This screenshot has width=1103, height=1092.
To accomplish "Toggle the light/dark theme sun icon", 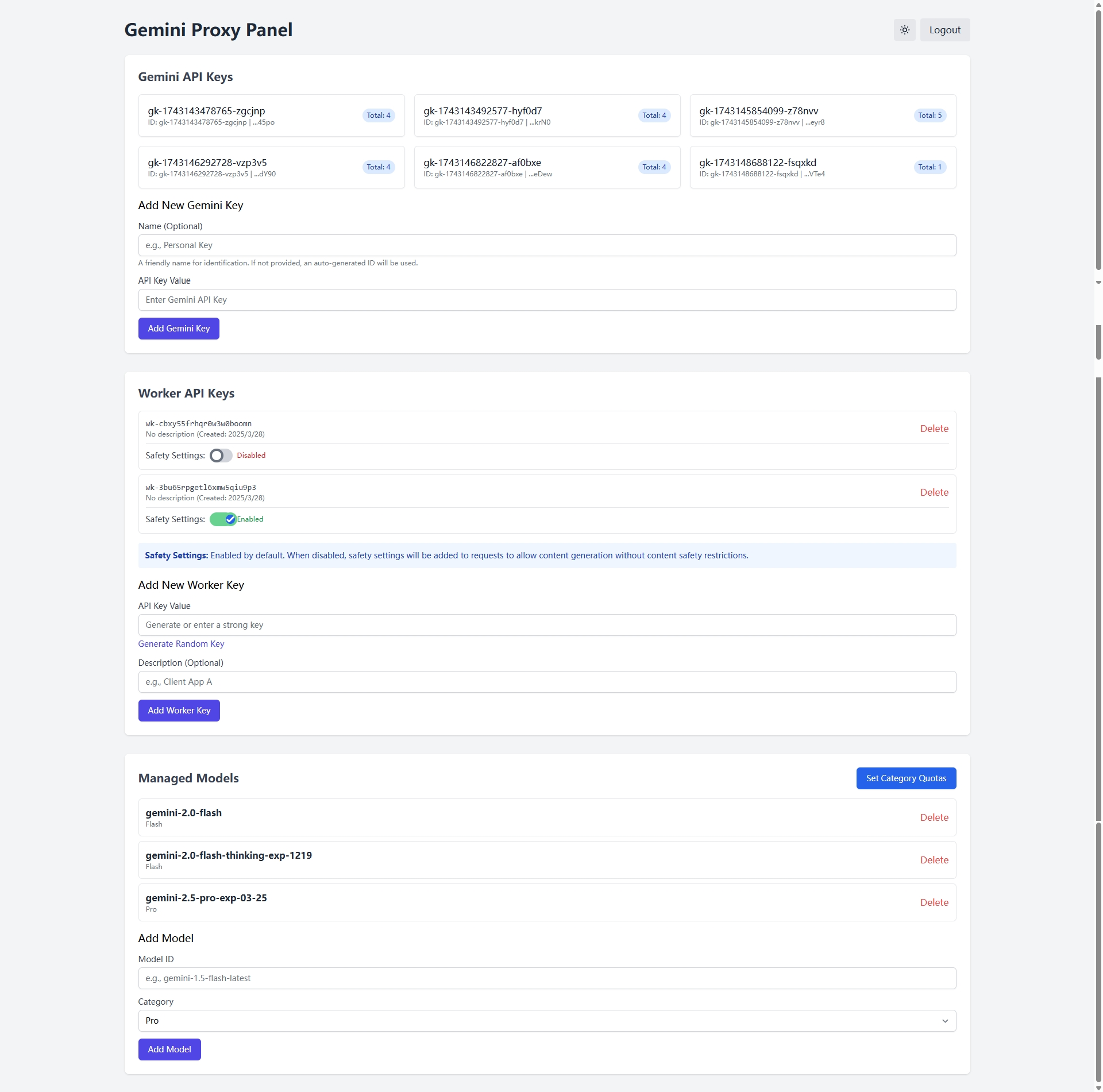I will pyautogui.click(x=904, y=30).
